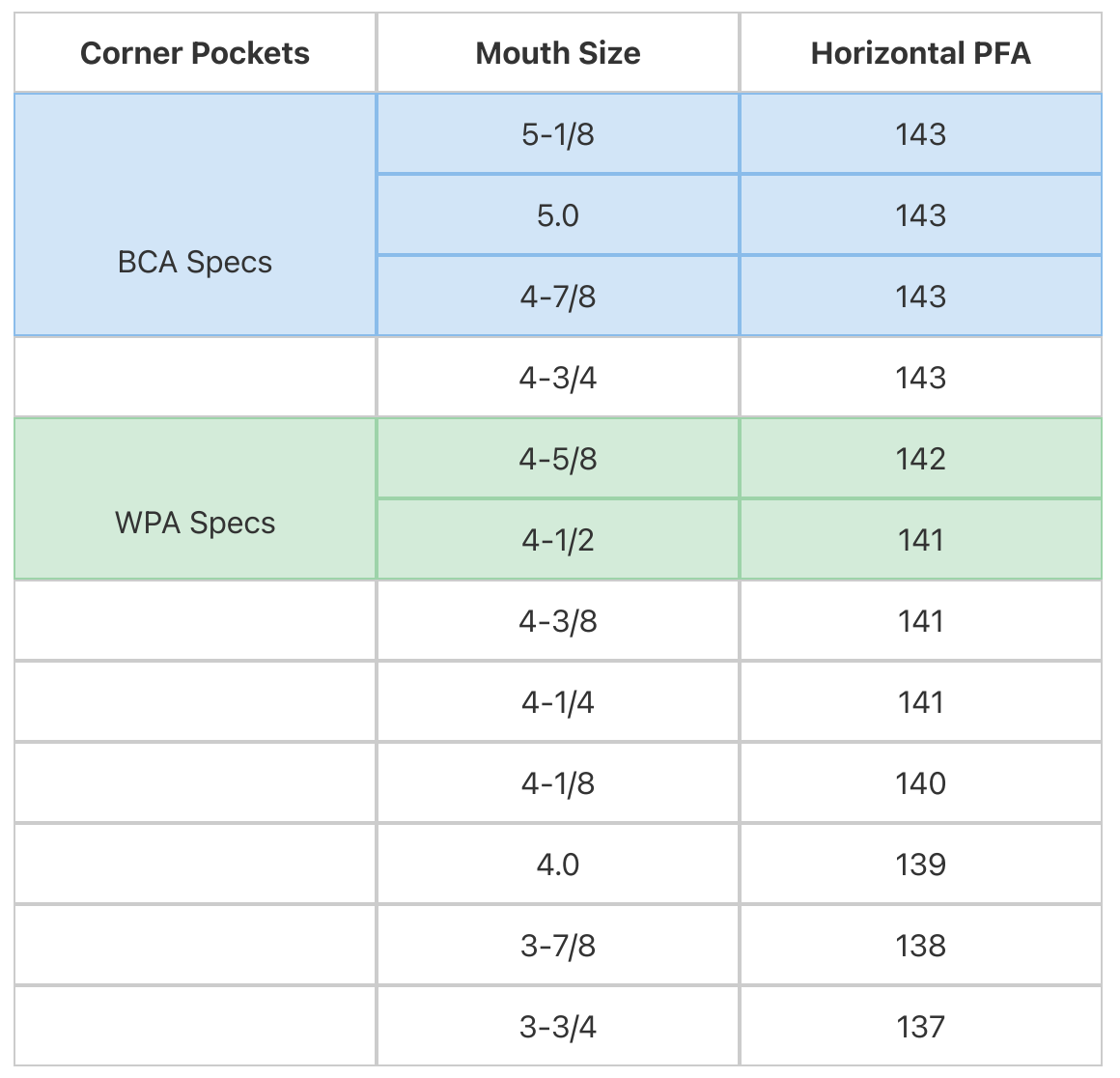Select the BCA Specs cell
Screen dimensions: 1120x1078
click(195, 262)
